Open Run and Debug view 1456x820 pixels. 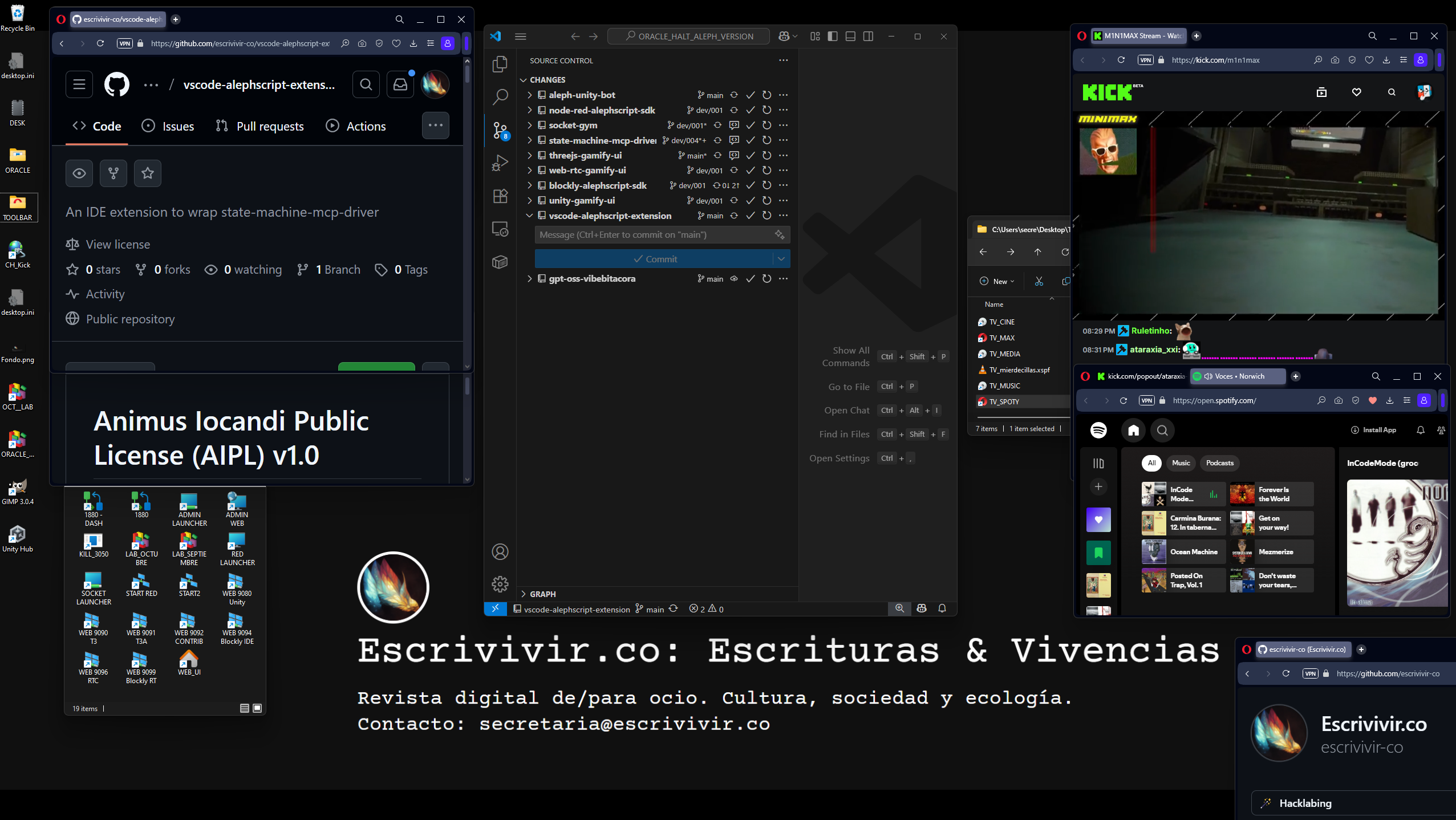(500, 163)
